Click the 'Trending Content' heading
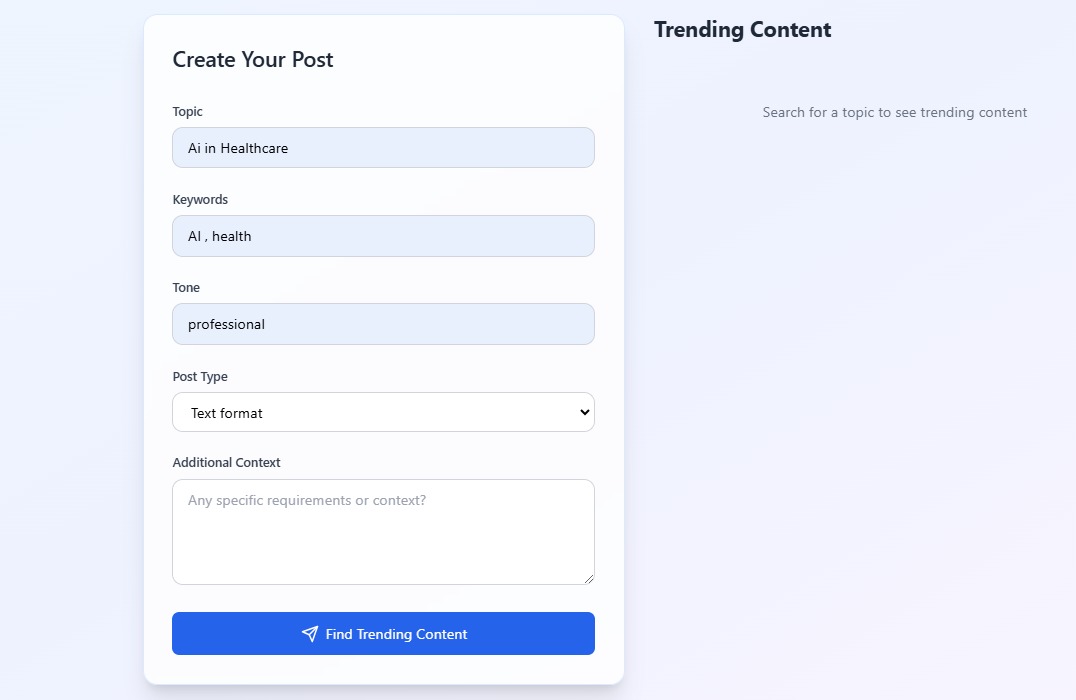Screen dimensions: 1076x700 [742, 30]
